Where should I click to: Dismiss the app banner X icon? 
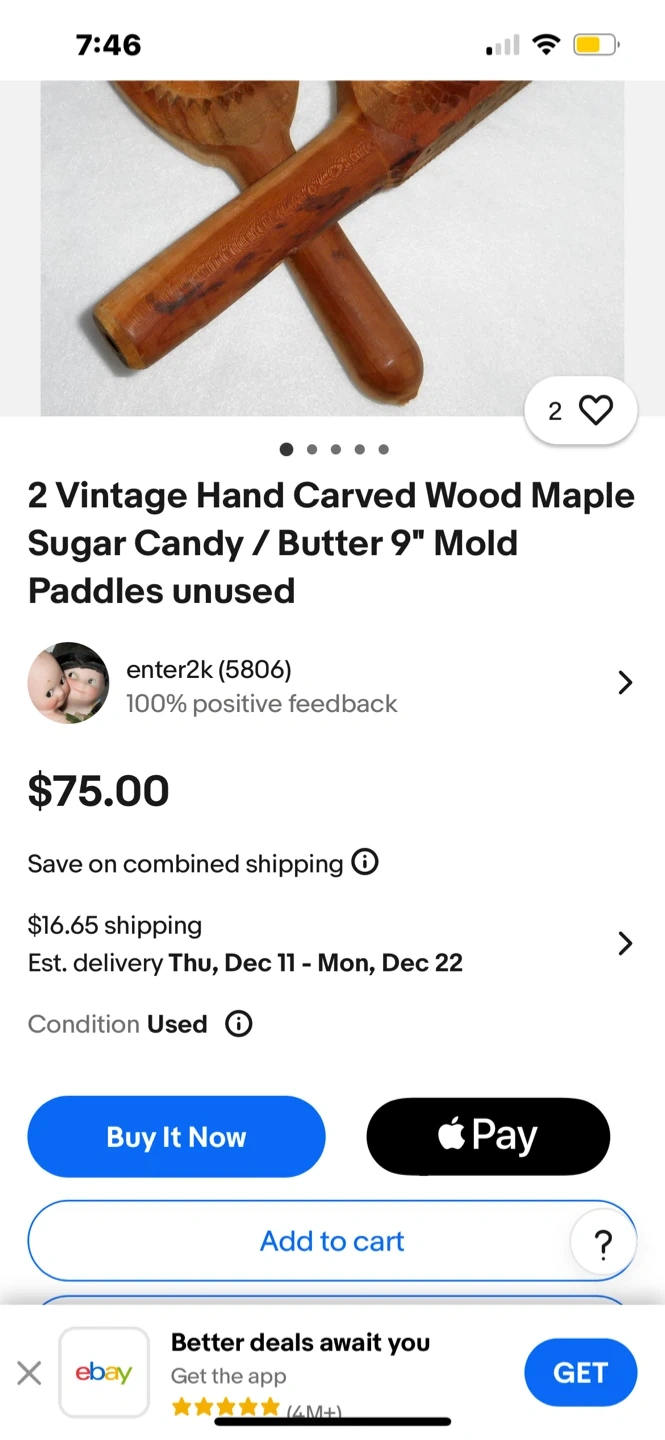(30, 1373)
